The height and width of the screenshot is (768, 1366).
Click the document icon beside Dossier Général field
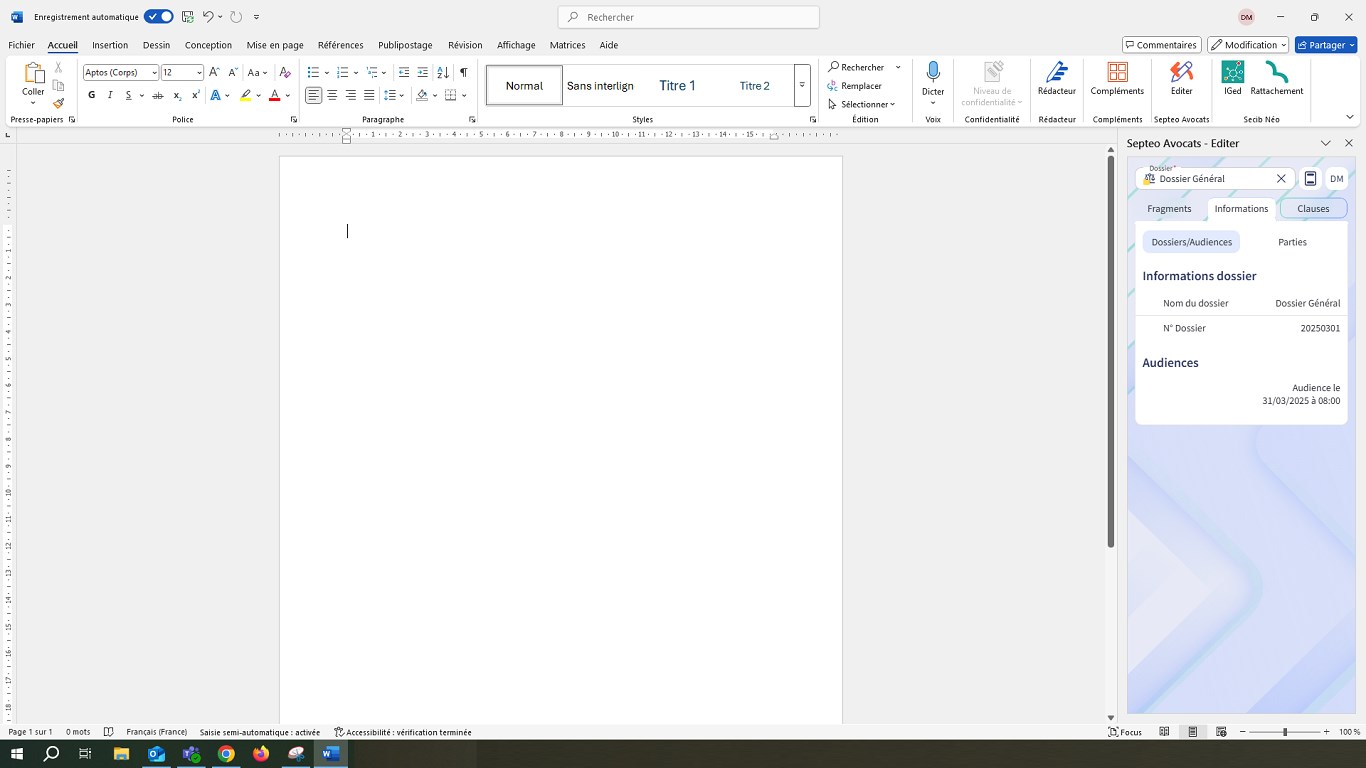pyautogui.click(x=1310, y=179)
